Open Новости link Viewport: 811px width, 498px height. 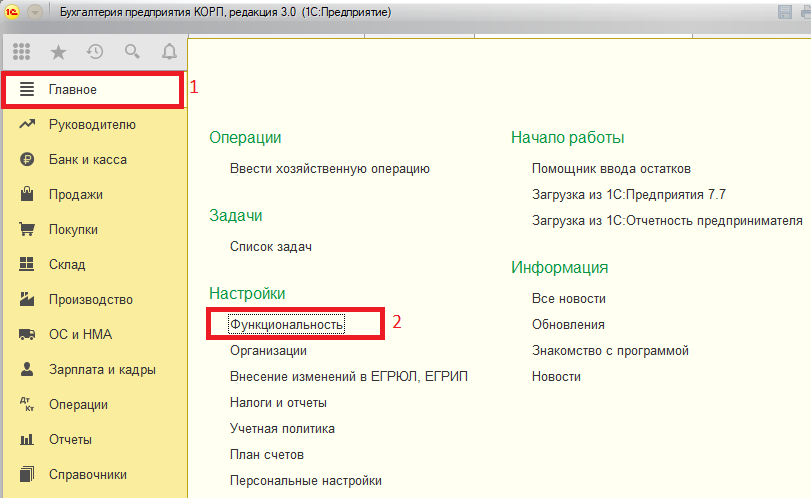coord(556,376)
